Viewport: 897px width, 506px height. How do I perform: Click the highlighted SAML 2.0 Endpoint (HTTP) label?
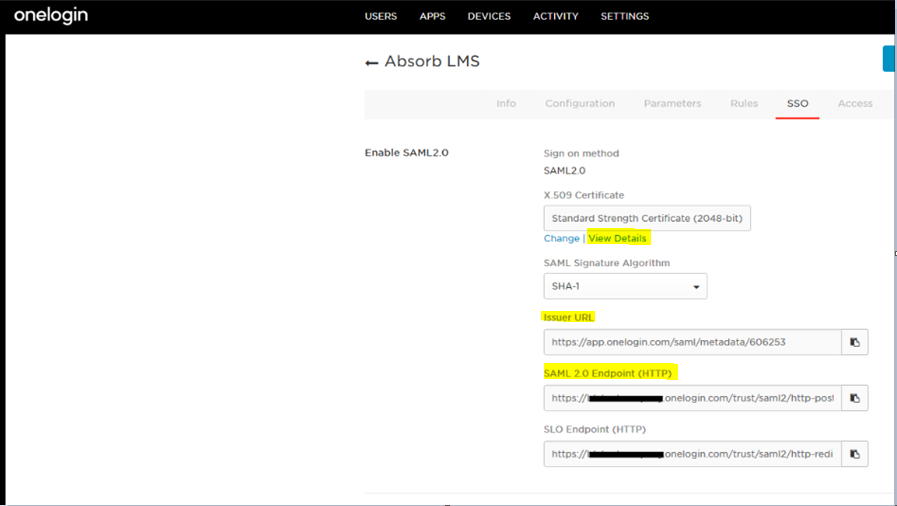click(x=608, y=373)
